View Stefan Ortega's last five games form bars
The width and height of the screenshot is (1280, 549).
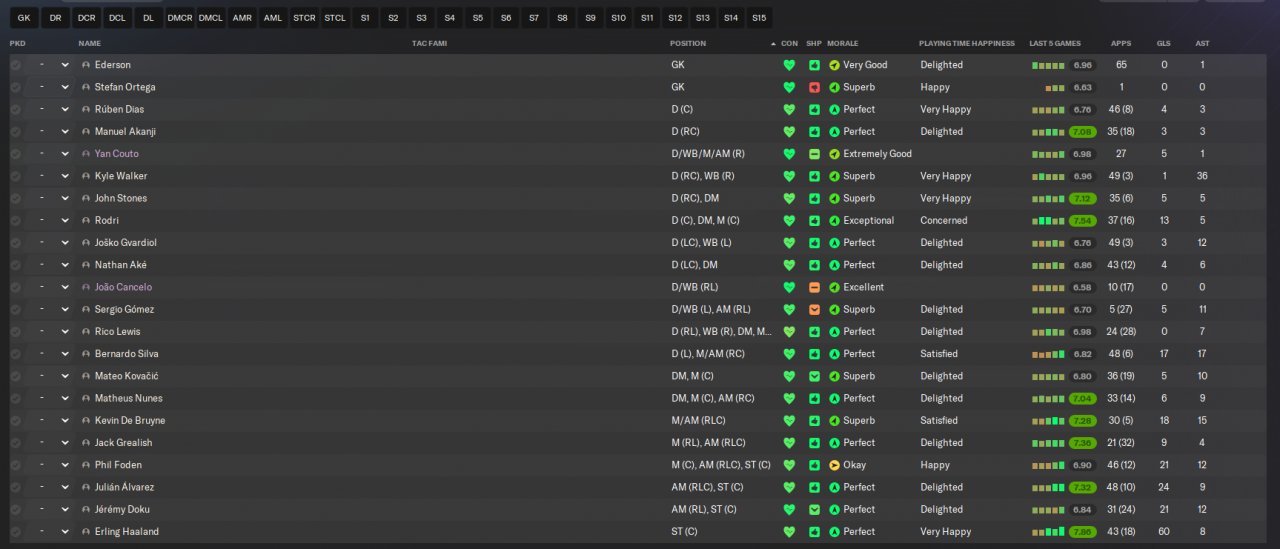pos(1055,87)
